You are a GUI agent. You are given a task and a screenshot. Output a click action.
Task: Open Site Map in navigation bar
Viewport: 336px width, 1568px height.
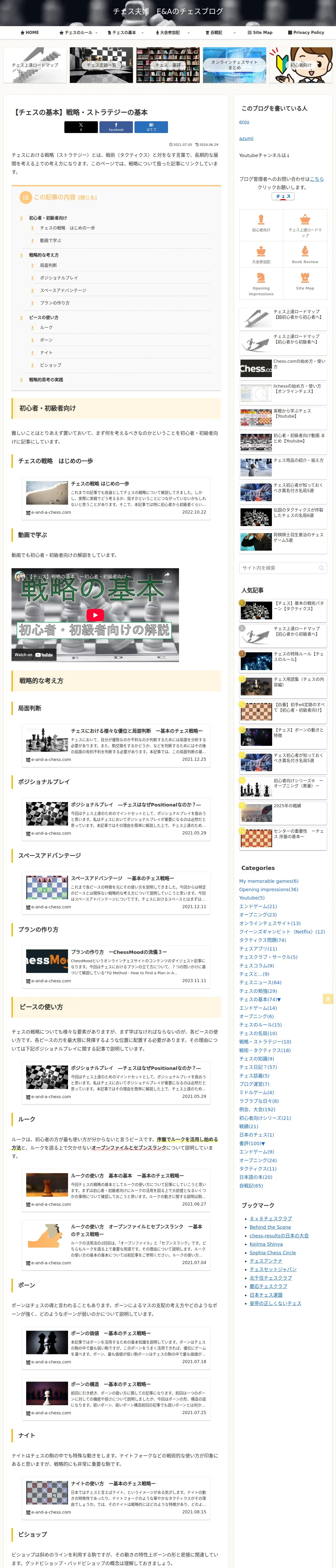pyautogui.click(x=260, y=33)
